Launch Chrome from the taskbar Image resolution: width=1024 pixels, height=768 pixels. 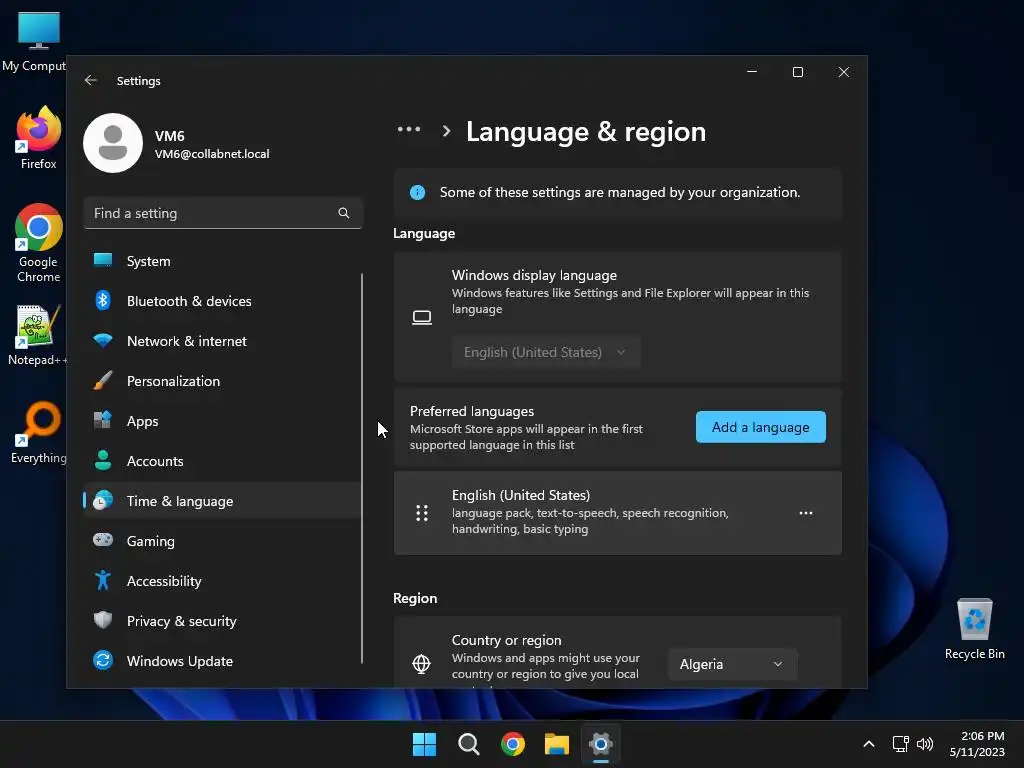click(513, 744)
